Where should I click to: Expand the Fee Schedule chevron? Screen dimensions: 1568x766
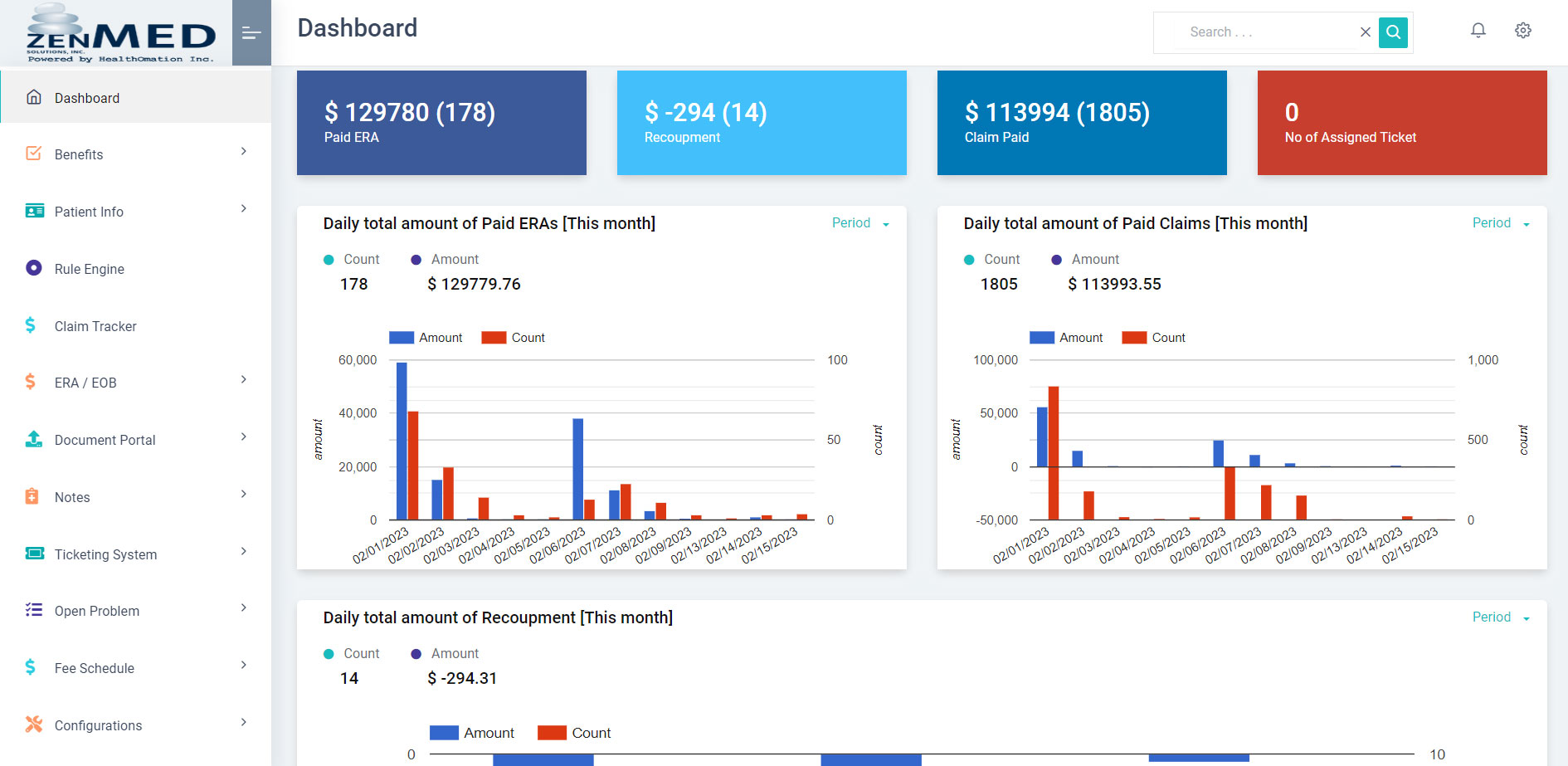pos(243,665)
